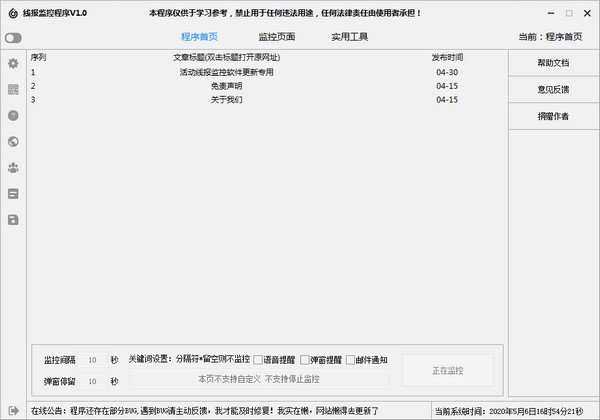
Task: Open help via the question mark icon
Action: click(x=13, y=115)
